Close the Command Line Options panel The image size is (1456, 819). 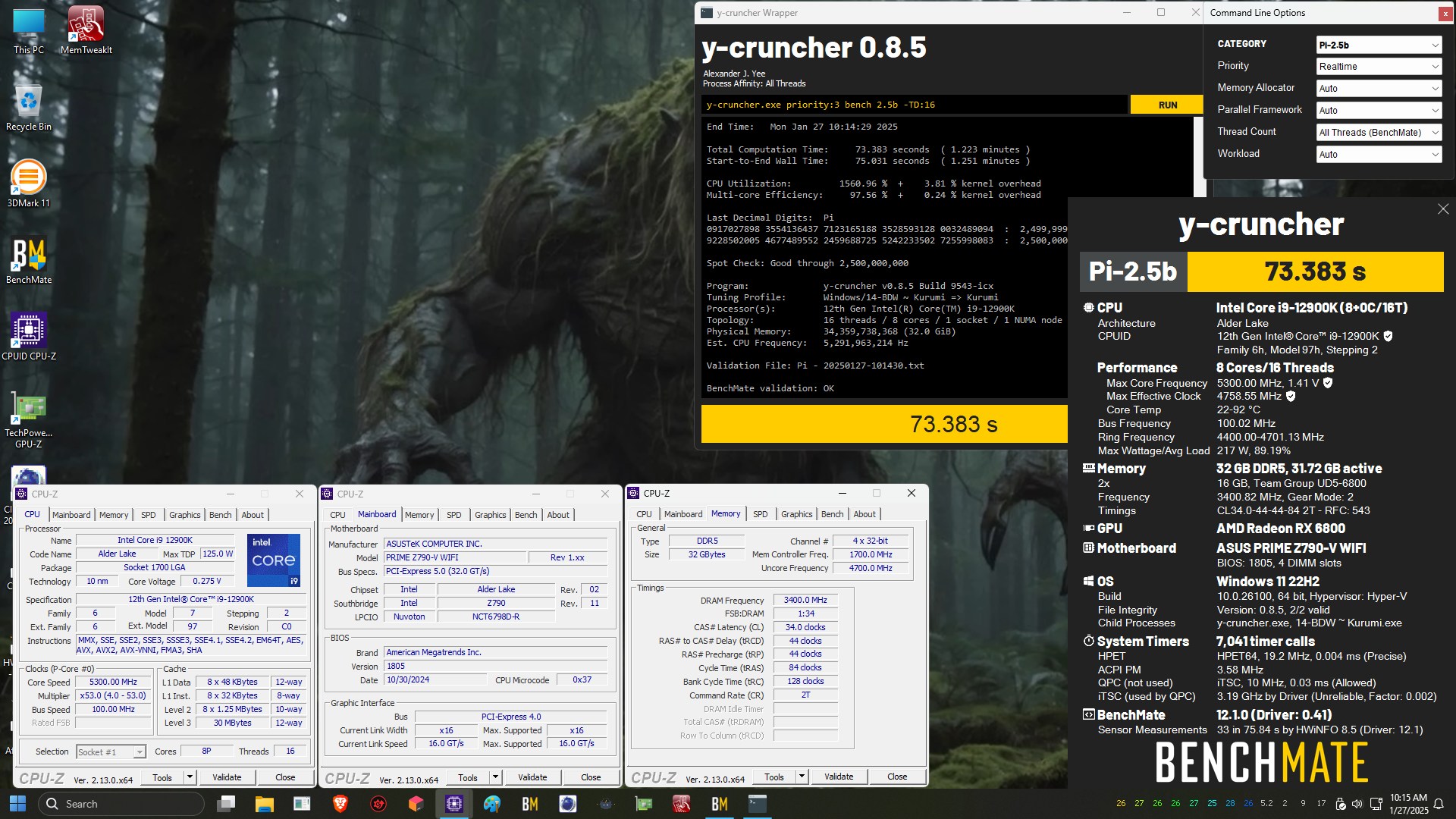coord(1444,13)
